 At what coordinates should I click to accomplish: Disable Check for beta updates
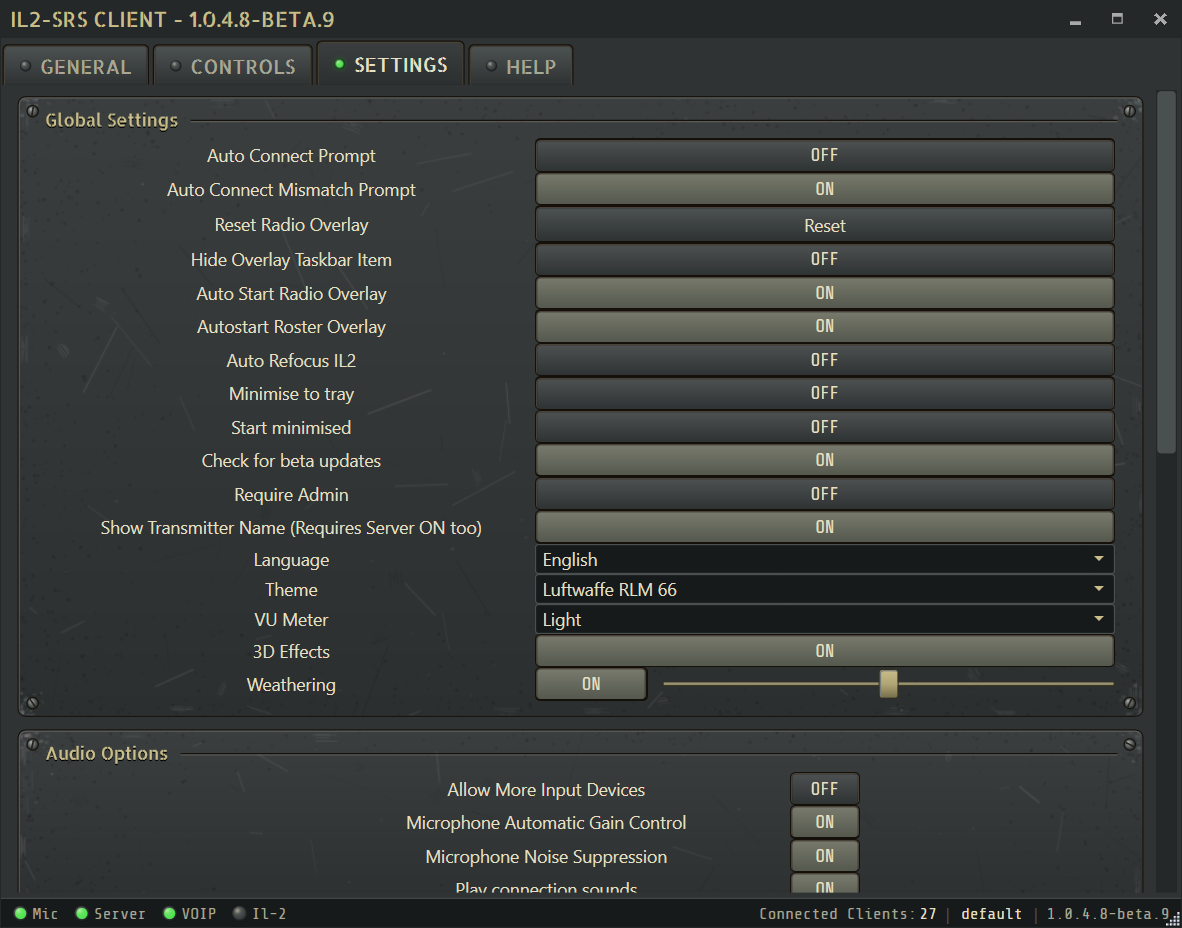[x=825, y=461]
